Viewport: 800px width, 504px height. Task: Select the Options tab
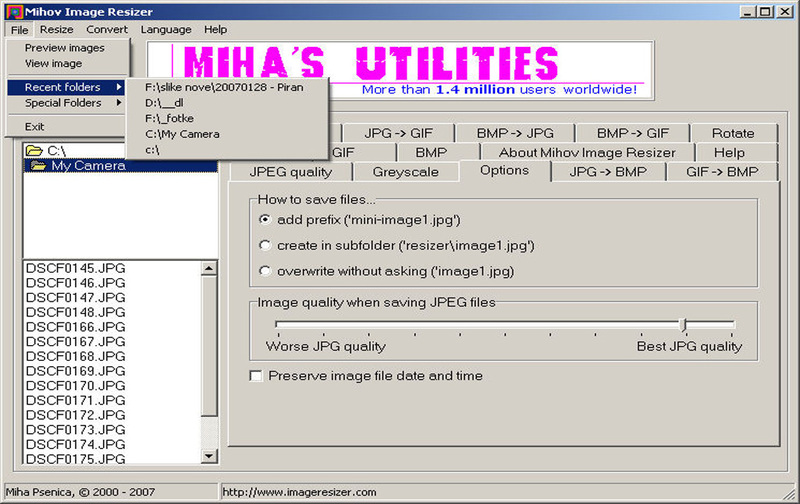[x=505, y=170]
